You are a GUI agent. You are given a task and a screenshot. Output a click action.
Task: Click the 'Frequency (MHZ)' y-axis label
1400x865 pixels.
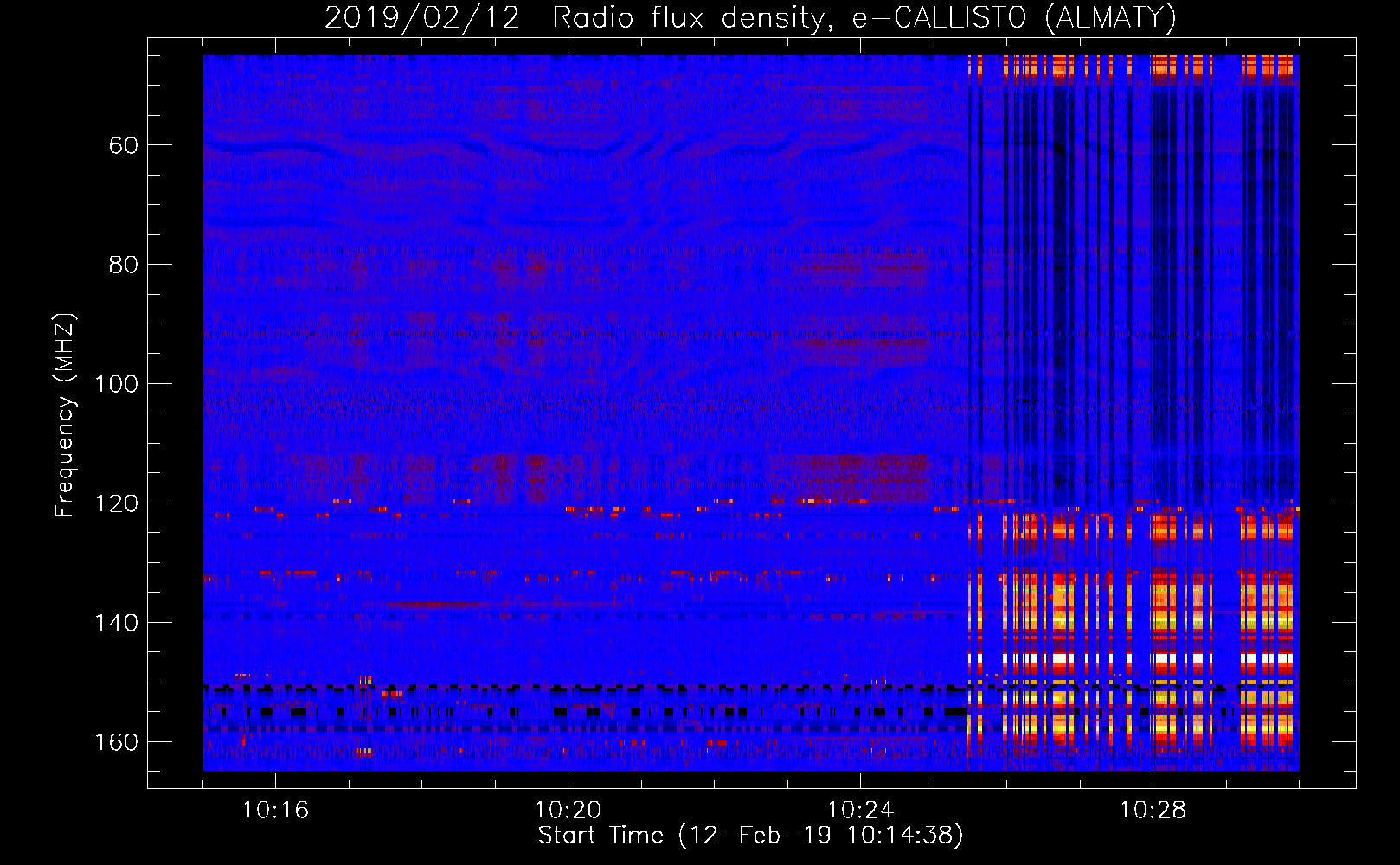(65, 414)
